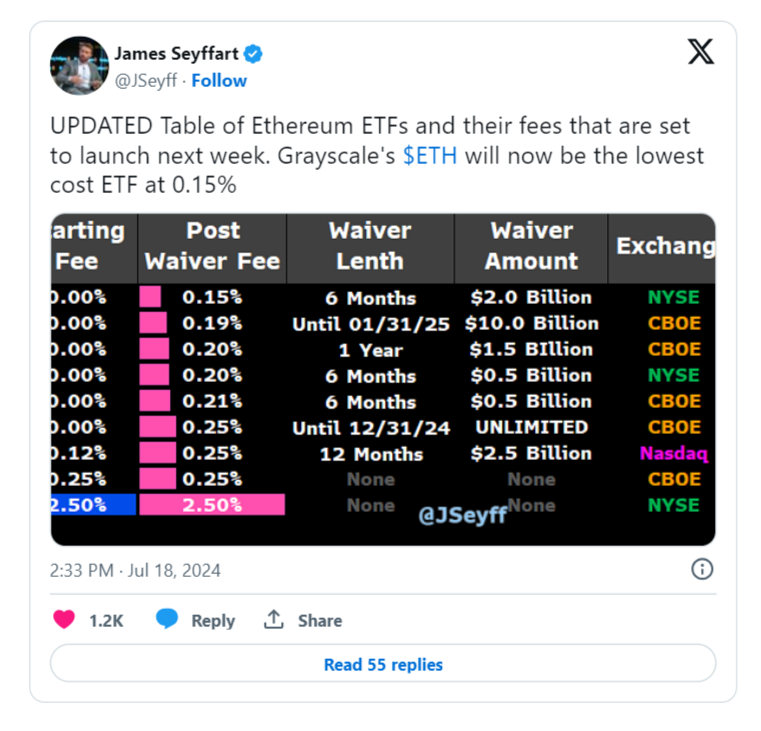Click the share upload icon

tap(273, 620)
